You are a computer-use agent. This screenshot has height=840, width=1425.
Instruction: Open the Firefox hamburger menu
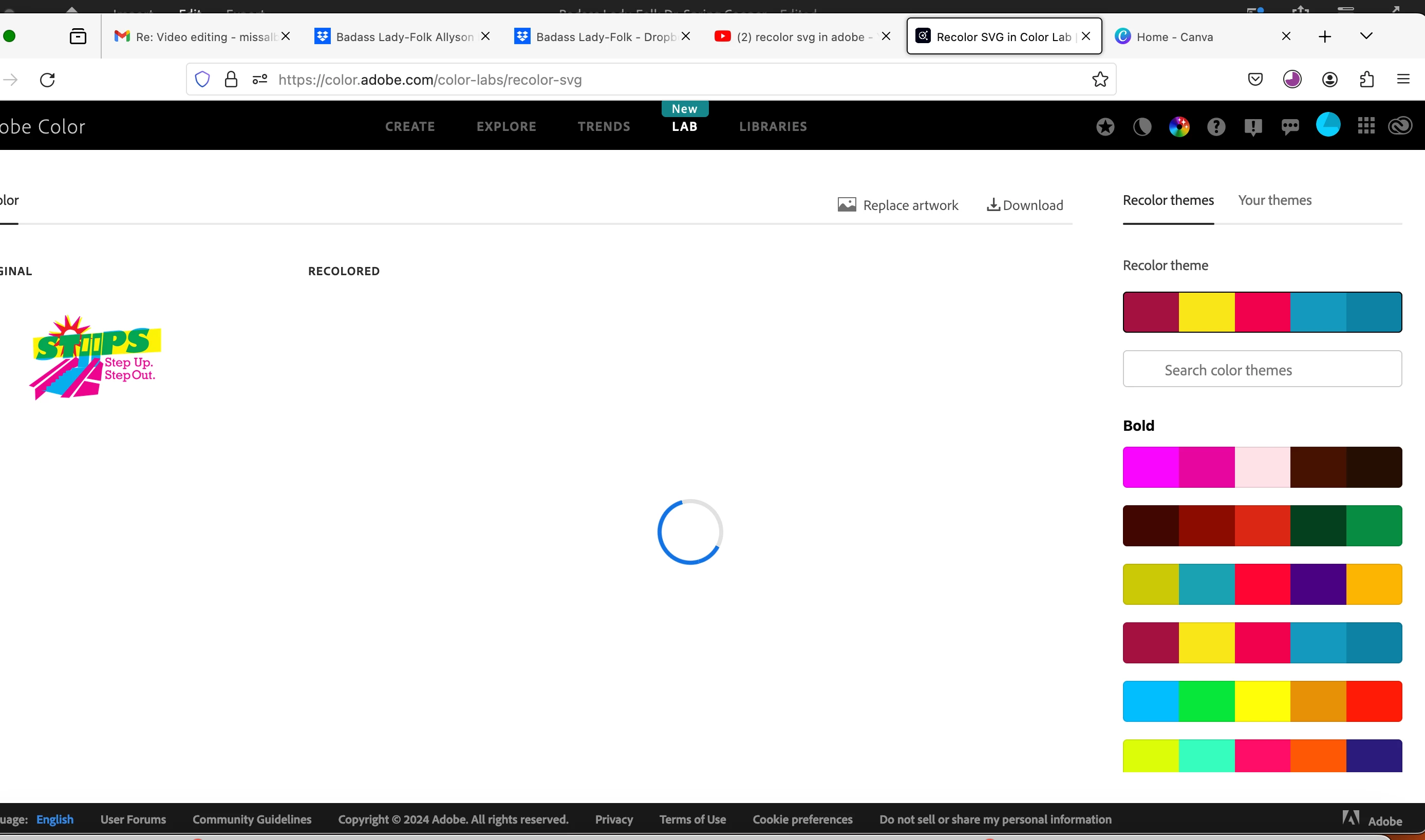tap(1403, 79)
